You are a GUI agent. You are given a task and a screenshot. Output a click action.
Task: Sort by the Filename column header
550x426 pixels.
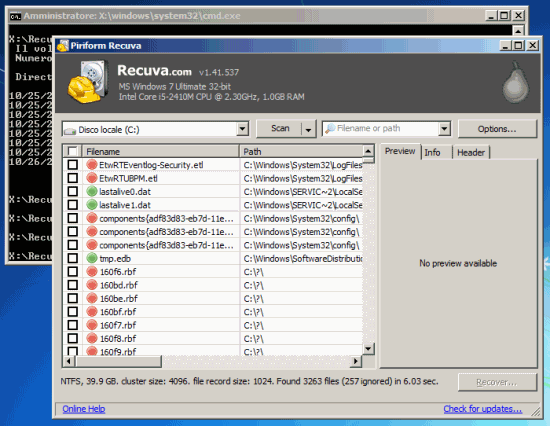click(161, 152)
